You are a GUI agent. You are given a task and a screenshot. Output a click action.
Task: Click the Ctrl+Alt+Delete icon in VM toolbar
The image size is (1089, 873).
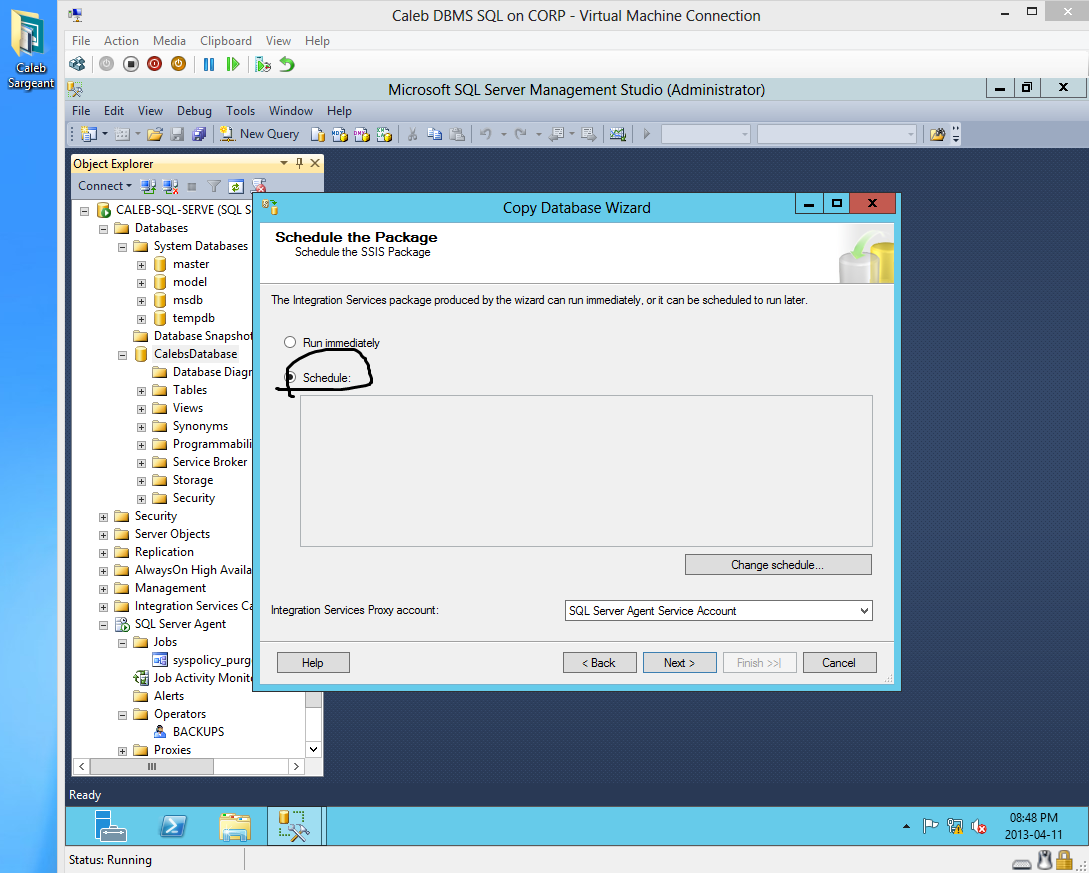pyautogui.click(x=77, y=65)
